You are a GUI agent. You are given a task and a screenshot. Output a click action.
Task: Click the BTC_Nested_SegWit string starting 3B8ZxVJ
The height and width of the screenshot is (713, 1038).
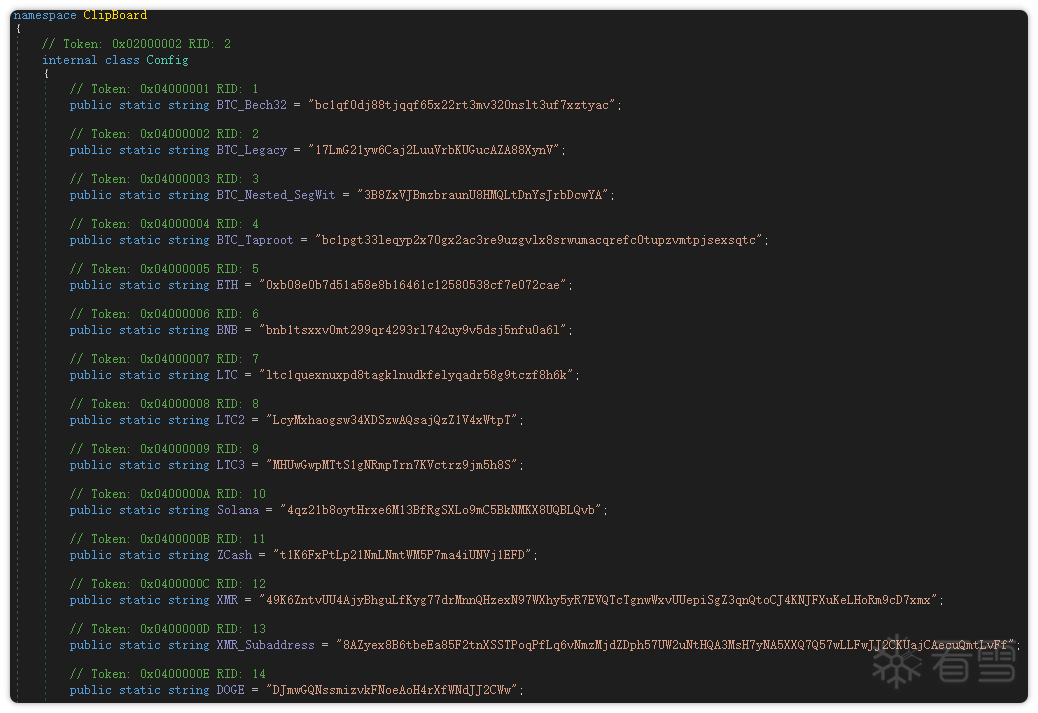click(x=483, y=195)
